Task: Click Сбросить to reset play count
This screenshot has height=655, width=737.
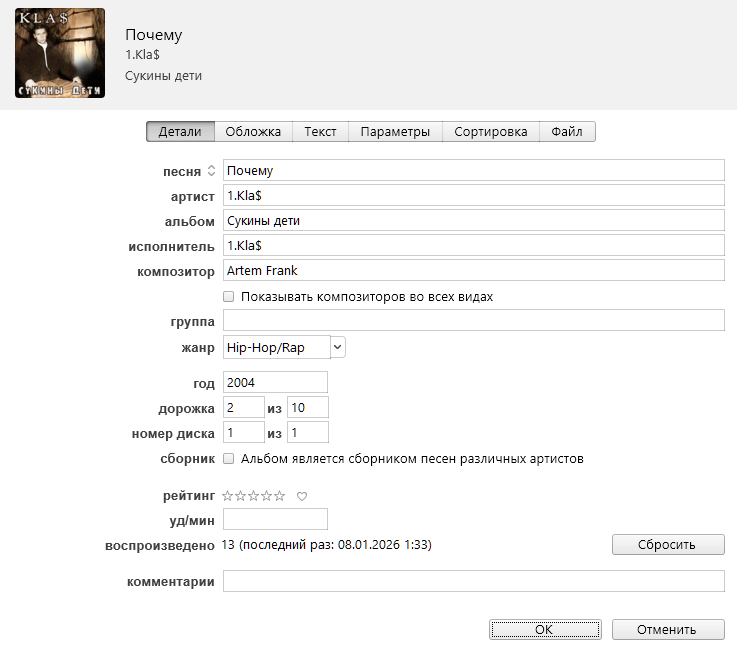Action: click(668, 545)
